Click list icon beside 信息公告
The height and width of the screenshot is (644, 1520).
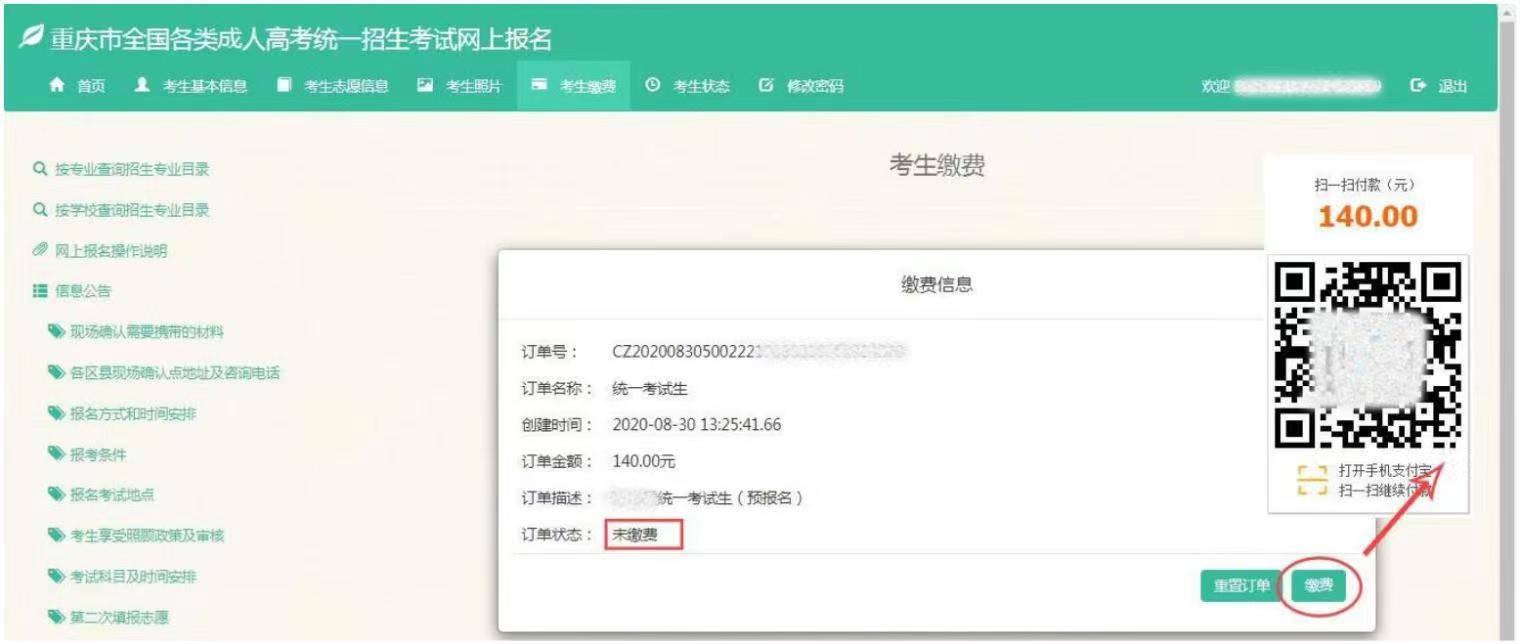pos(39,292)
